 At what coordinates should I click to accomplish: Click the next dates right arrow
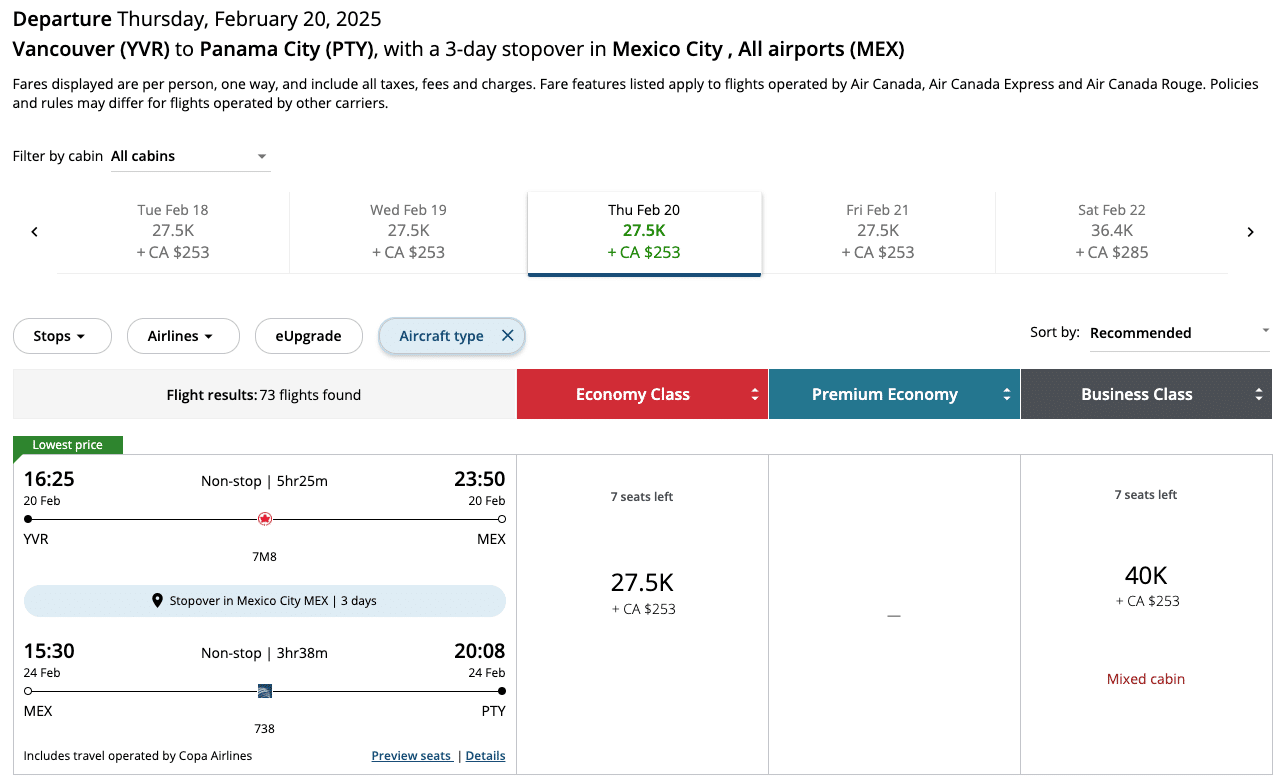[x=1250, y=232]
